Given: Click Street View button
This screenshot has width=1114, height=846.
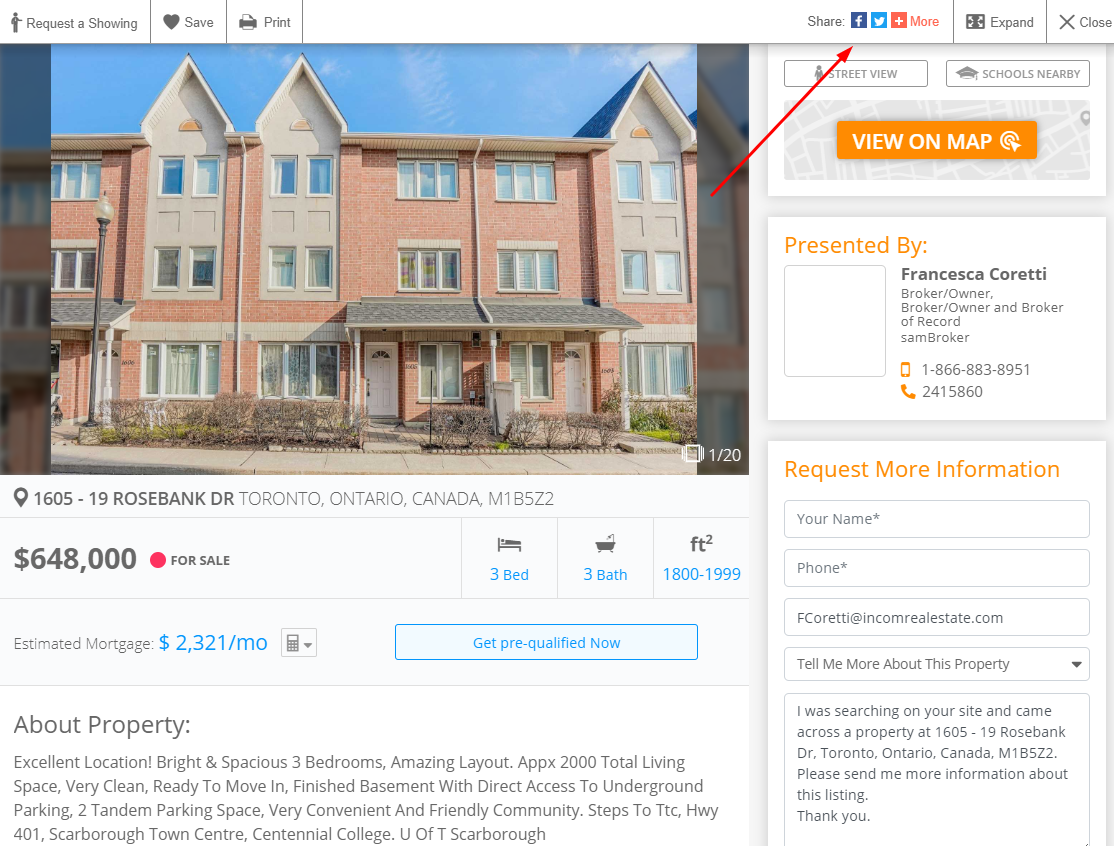Looking at the screenshot, I should (855, 74).
